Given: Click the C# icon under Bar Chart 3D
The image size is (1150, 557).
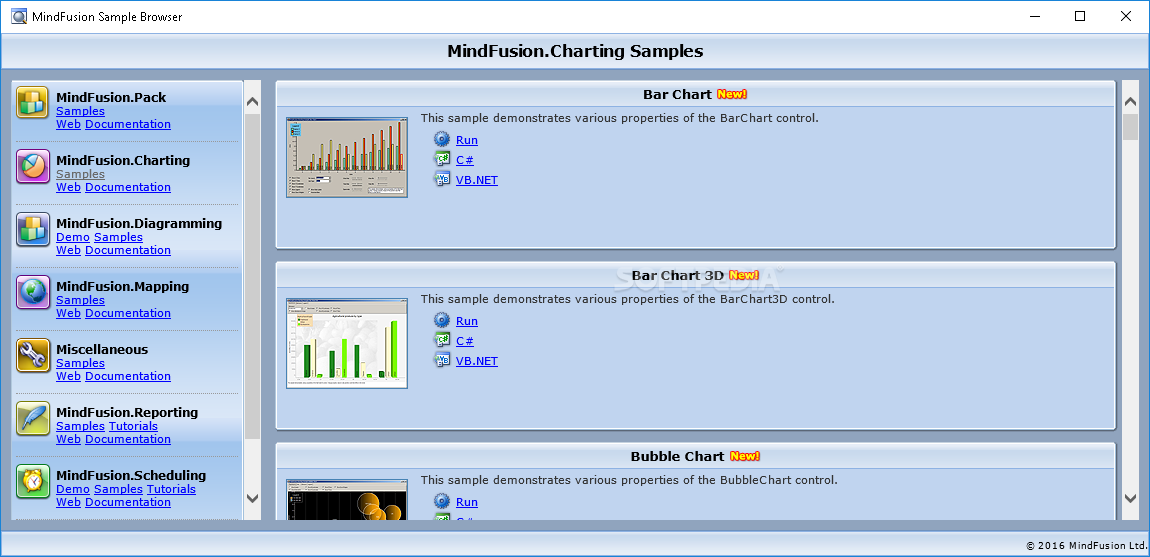Looking at the screenshot, I should (x=442, y=341).
